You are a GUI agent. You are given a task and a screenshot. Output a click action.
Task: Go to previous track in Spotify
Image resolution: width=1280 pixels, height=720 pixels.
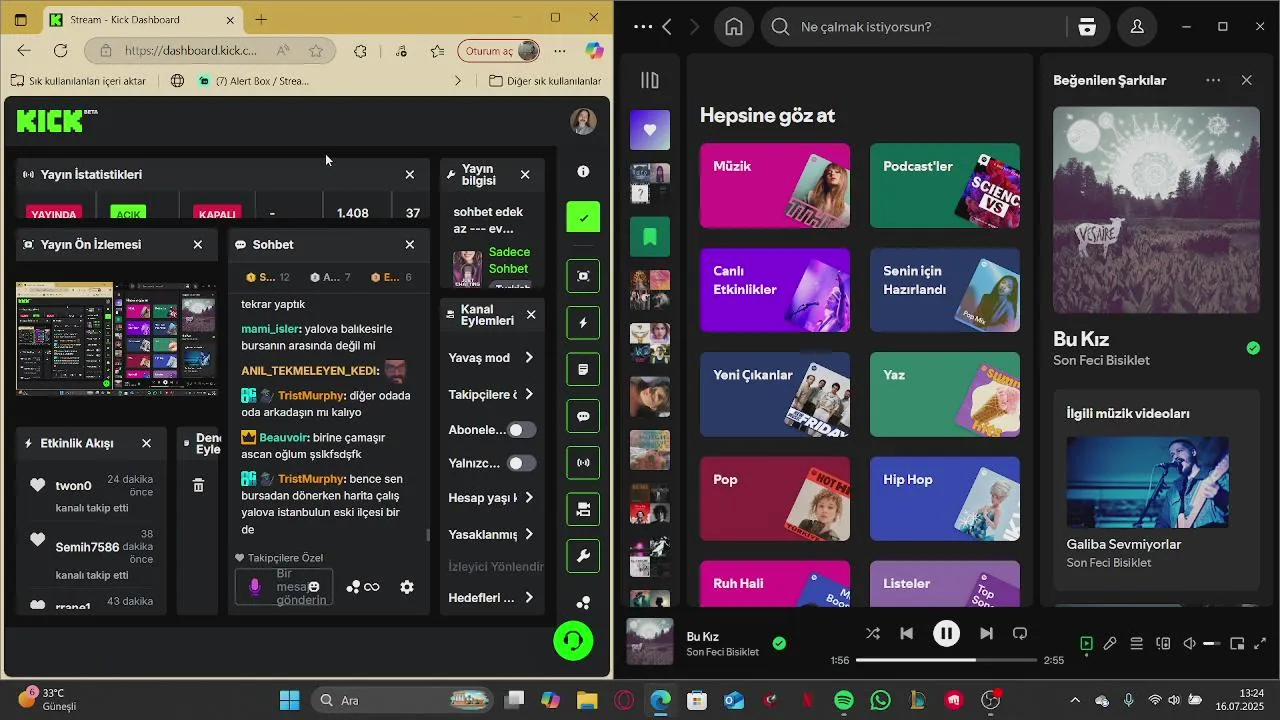tap(906, 633)
